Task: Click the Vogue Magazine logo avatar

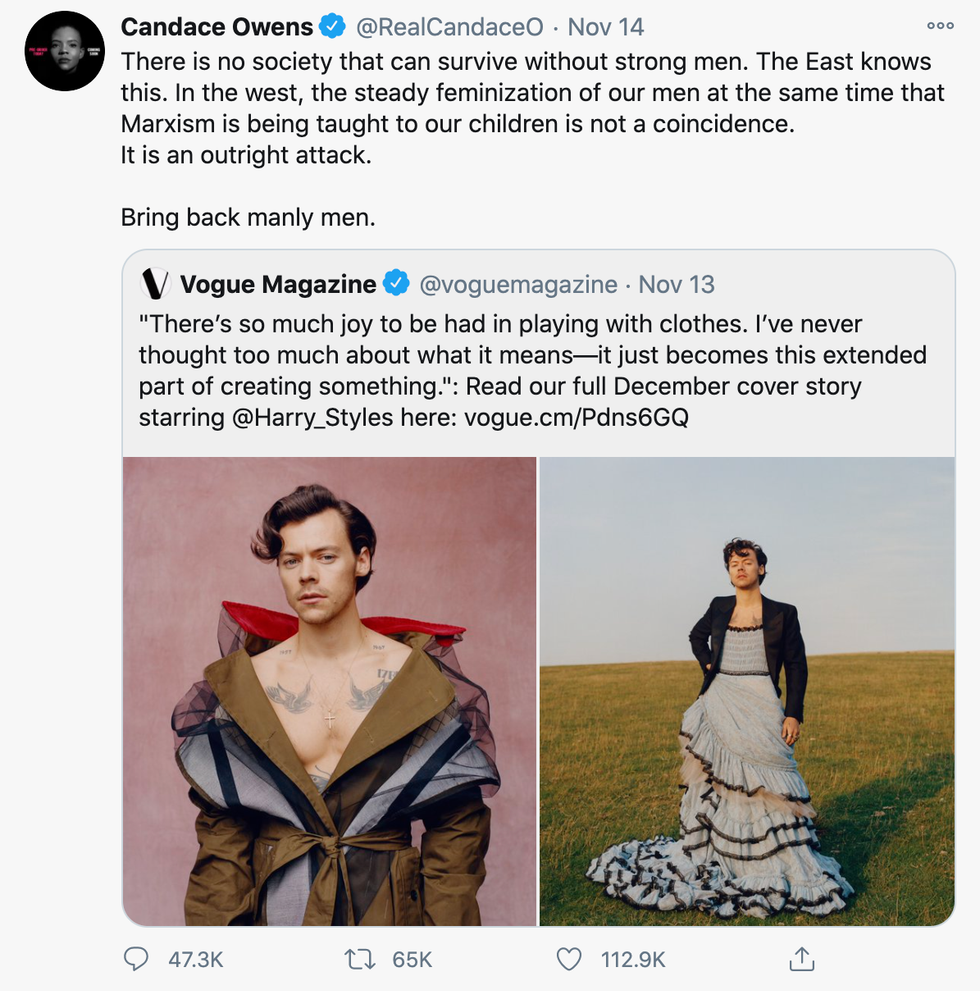Action: (156, 284)
